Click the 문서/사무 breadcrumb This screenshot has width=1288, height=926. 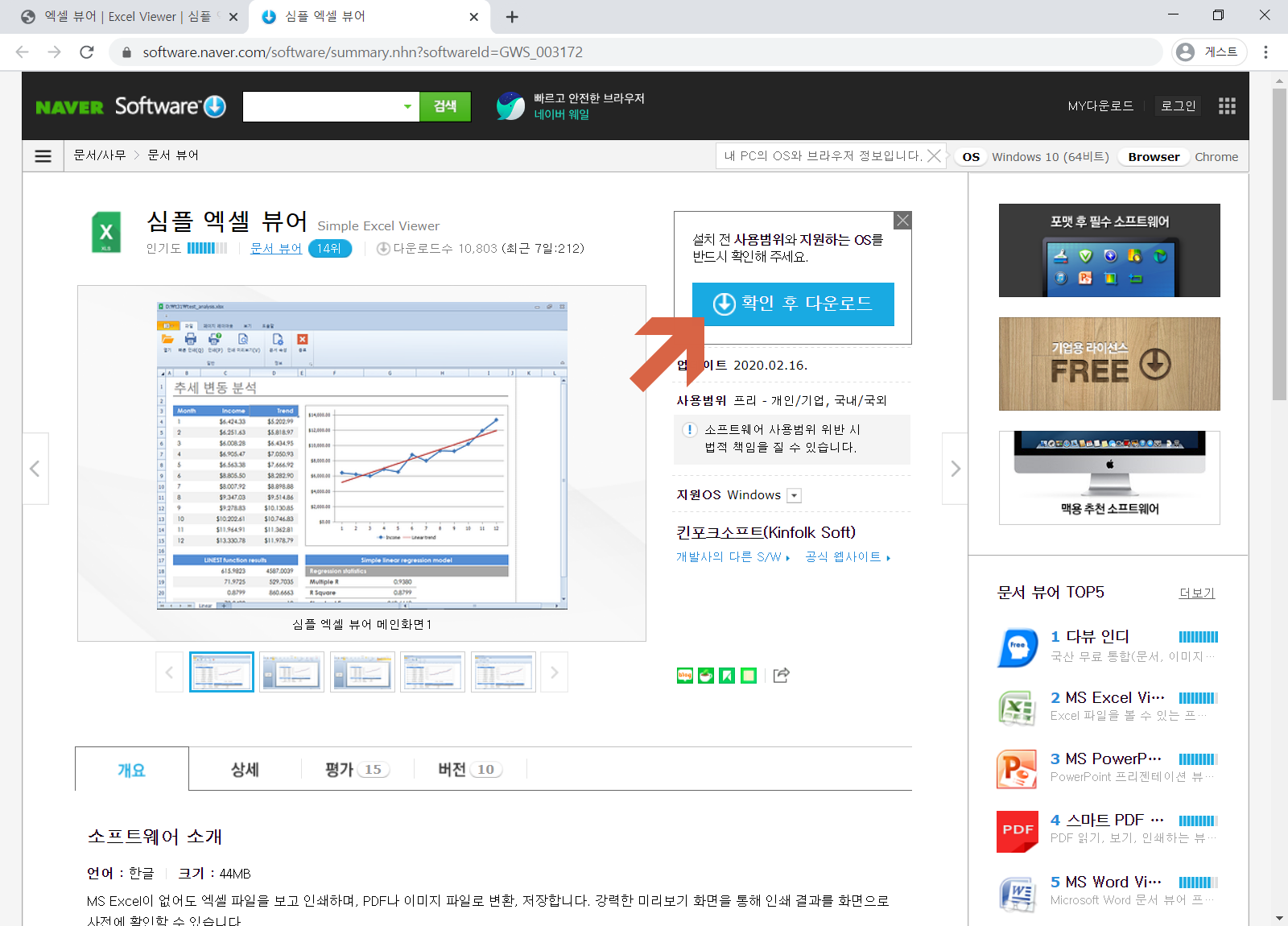pos(100,155)
